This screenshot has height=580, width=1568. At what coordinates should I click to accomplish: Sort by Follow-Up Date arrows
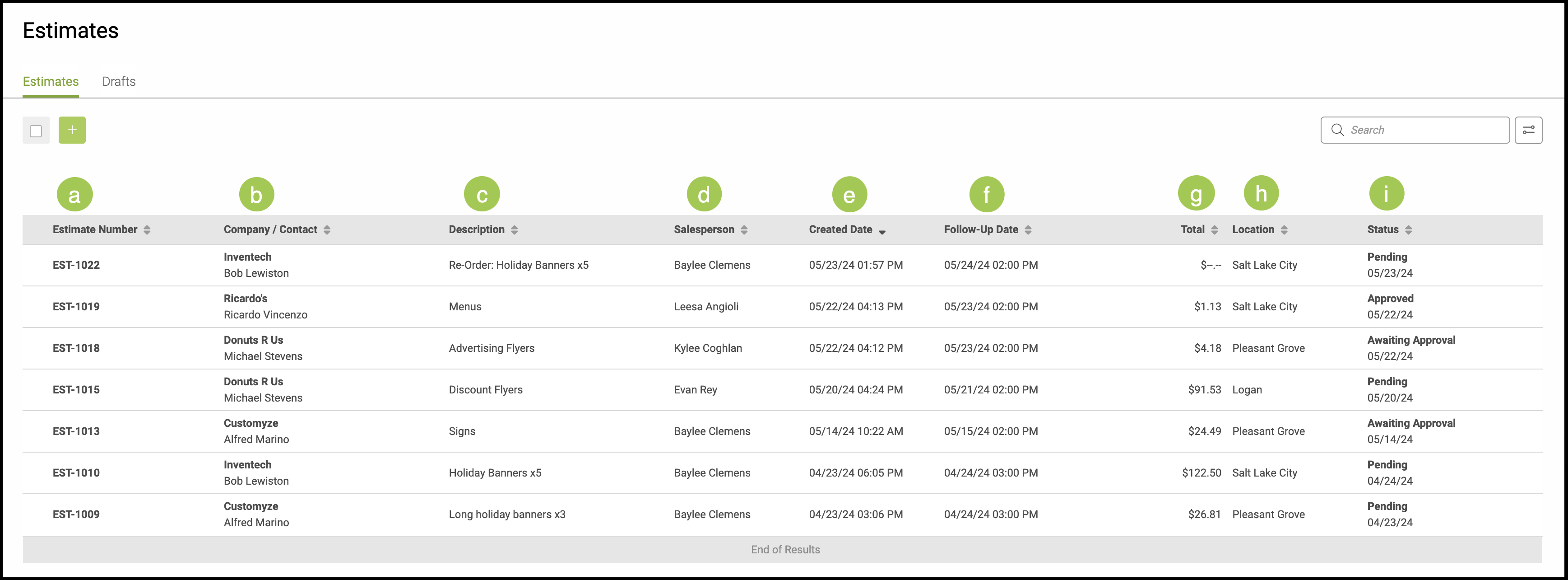point(1028,229)
